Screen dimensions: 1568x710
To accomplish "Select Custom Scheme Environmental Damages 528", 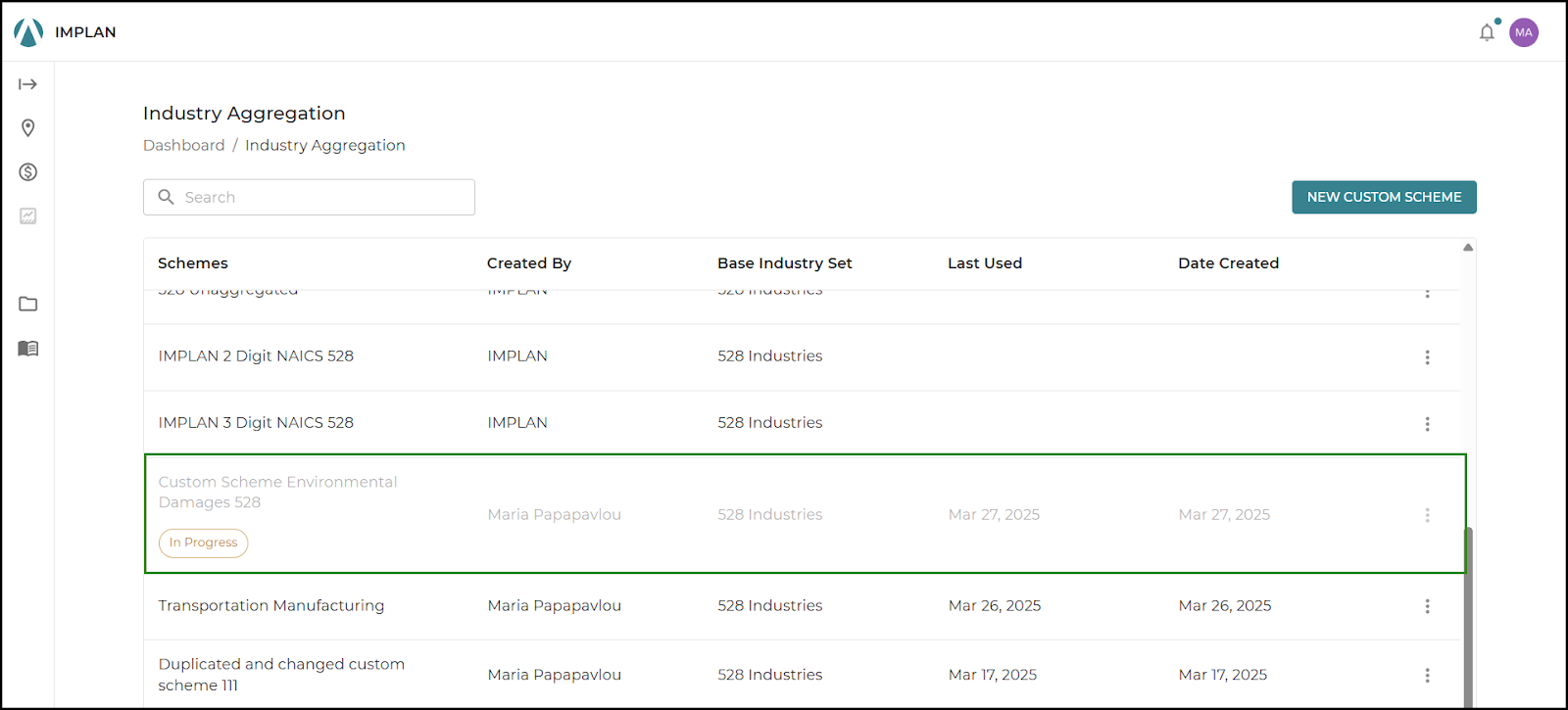I will pos(277,493).
